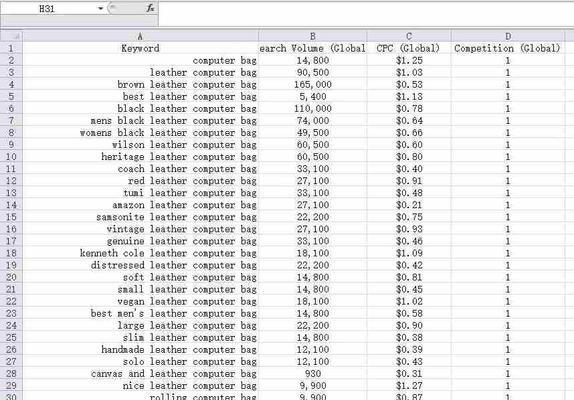
Task: Select the cell 'small leather computer bag'
Action: 140,289
